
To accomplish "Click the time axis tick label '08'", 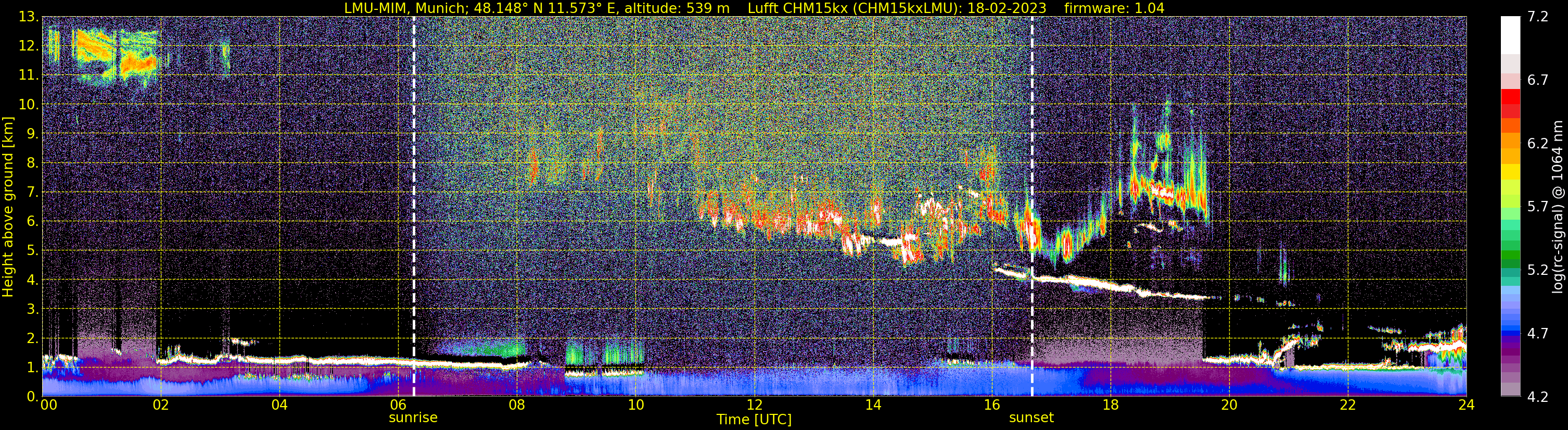I will coord(517,404).
